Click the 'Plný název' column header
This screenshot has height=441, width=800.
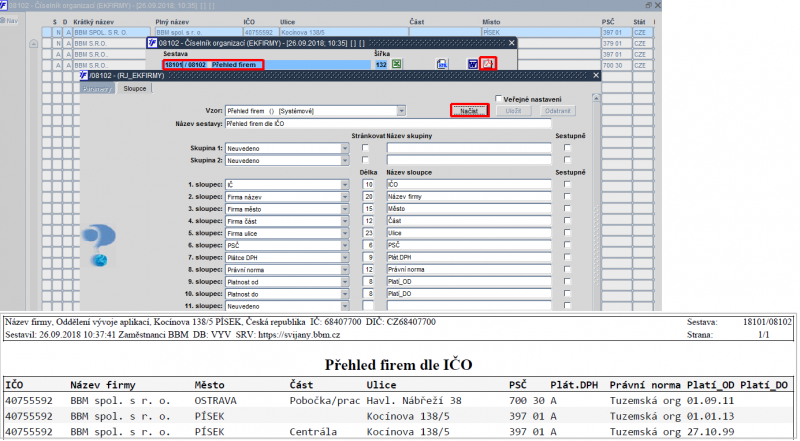pyautogui.click(x=172, y=22)
